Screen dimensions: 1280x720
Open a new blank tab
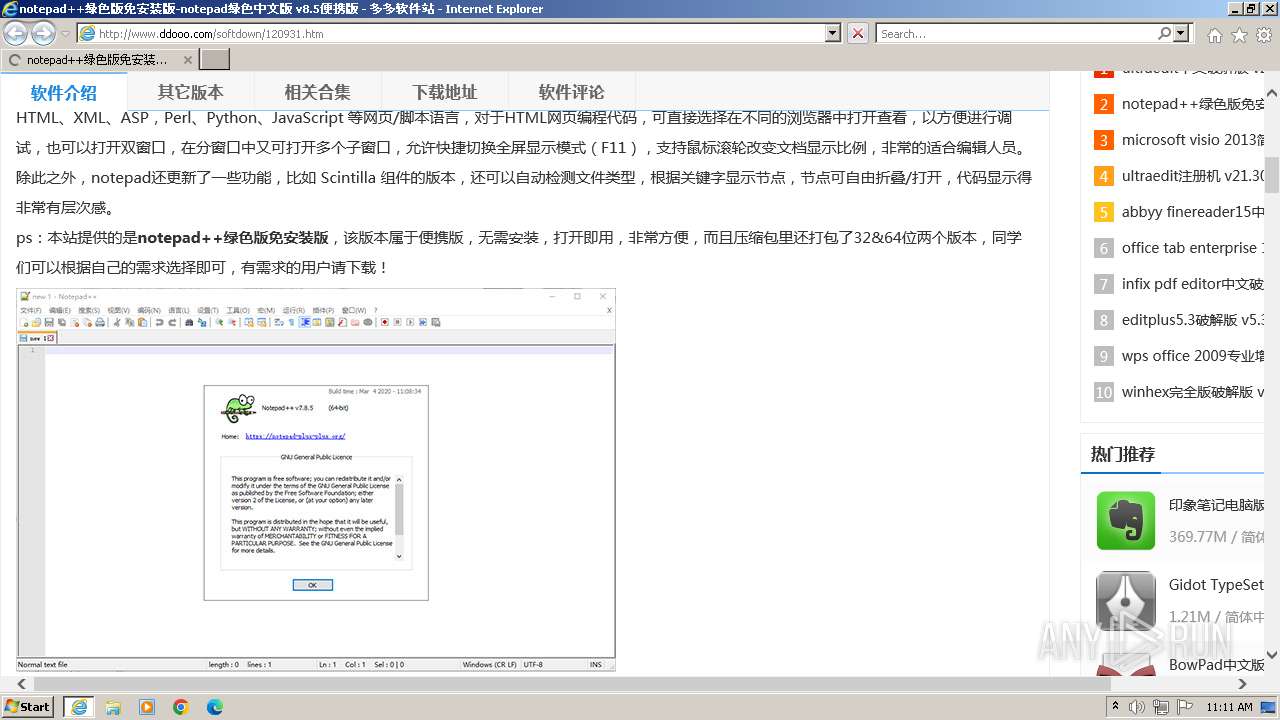coord(215,60)
